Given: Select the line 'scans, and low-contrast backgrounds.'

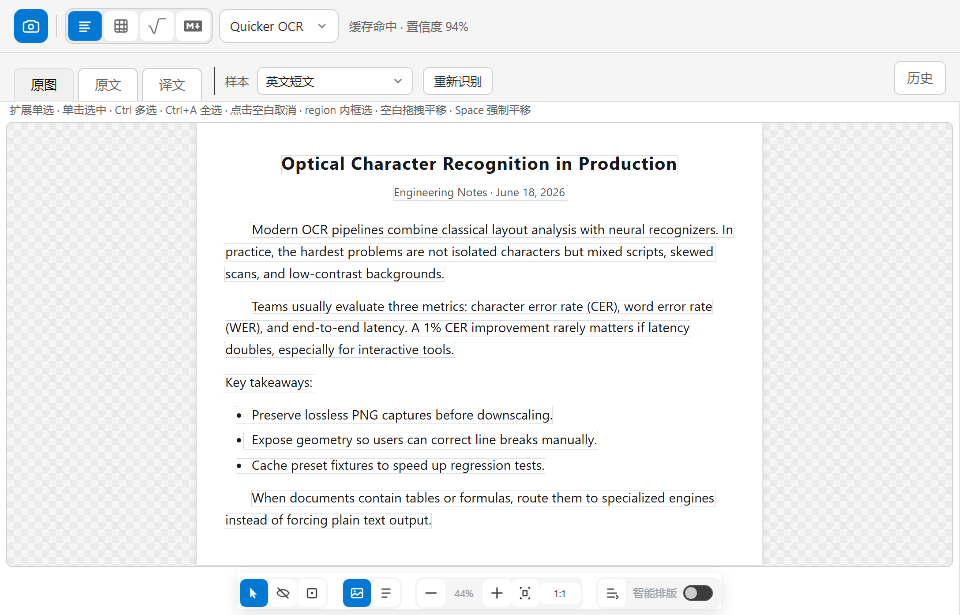Looking at the screenshot, I should click(x=334, y=274).
